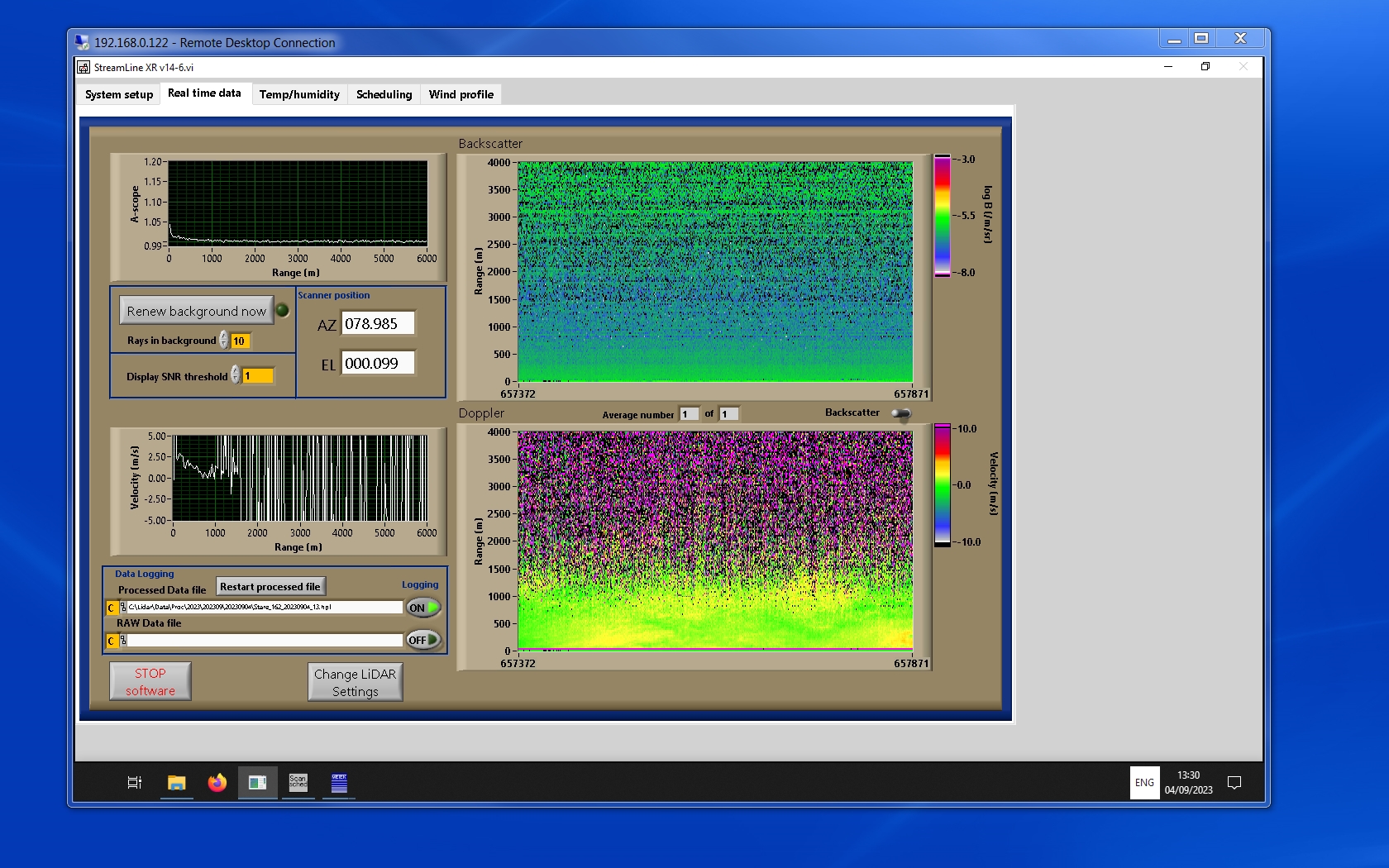Click the AZ scanner position field
This screenshot has height=868, width=1389.
(379, 324)
